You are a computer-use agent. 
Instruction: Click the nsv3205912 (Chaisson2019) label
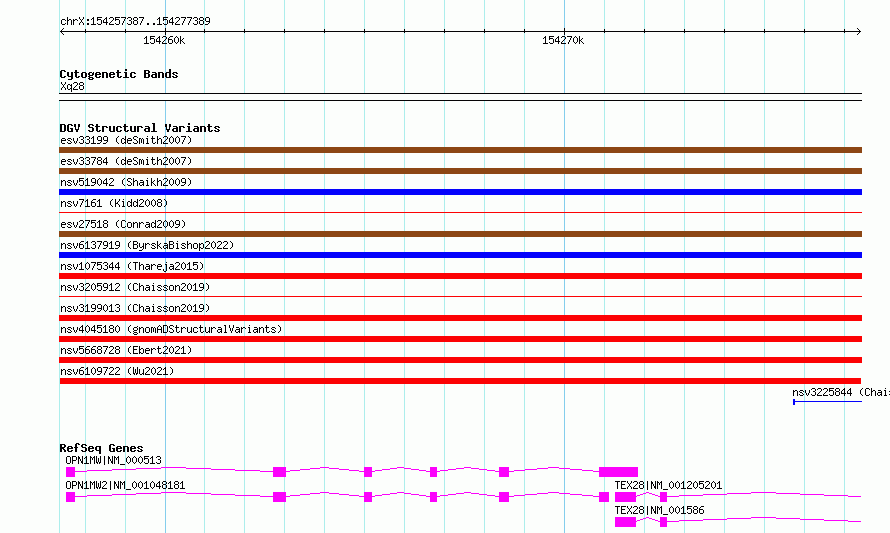point(135,287)
